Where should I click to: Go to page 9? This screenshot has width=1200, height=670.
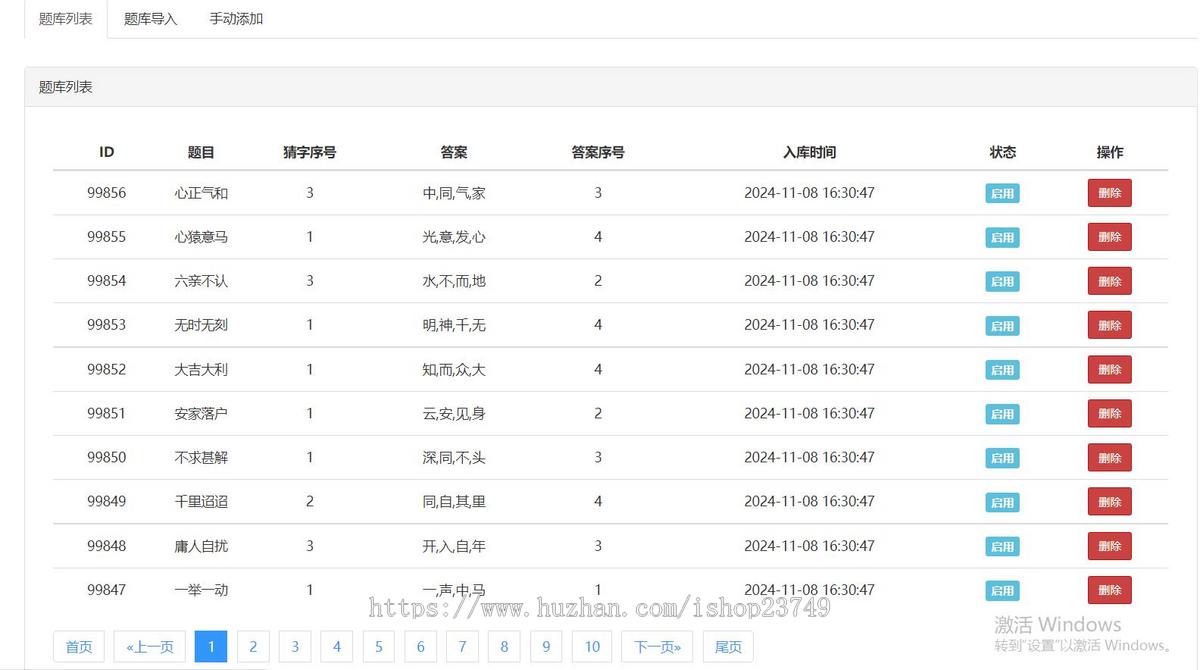pos(546,647)
